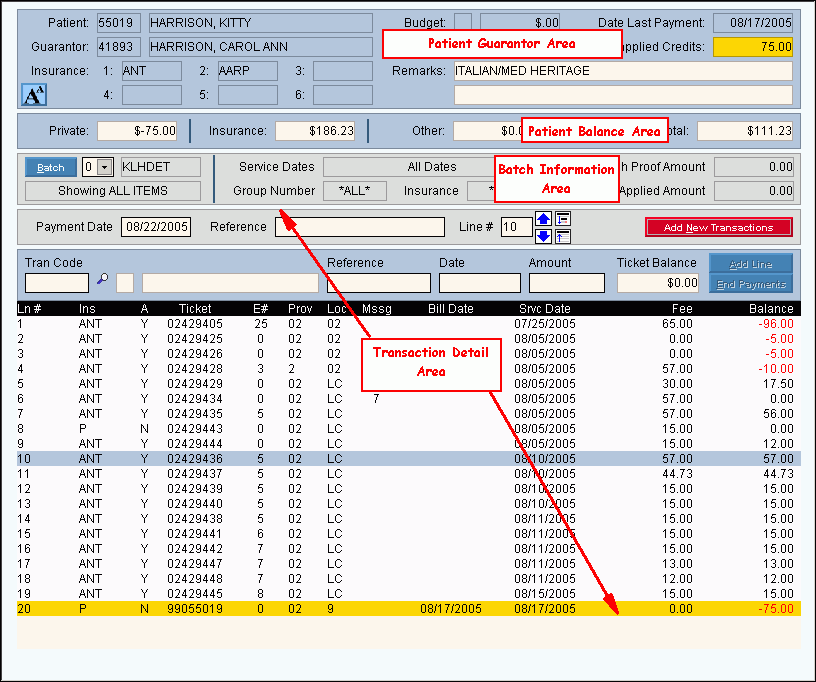Click the Payment Date field 08/22/2005
Viewport: 816px width, 682px height.
tap(156, 227)
